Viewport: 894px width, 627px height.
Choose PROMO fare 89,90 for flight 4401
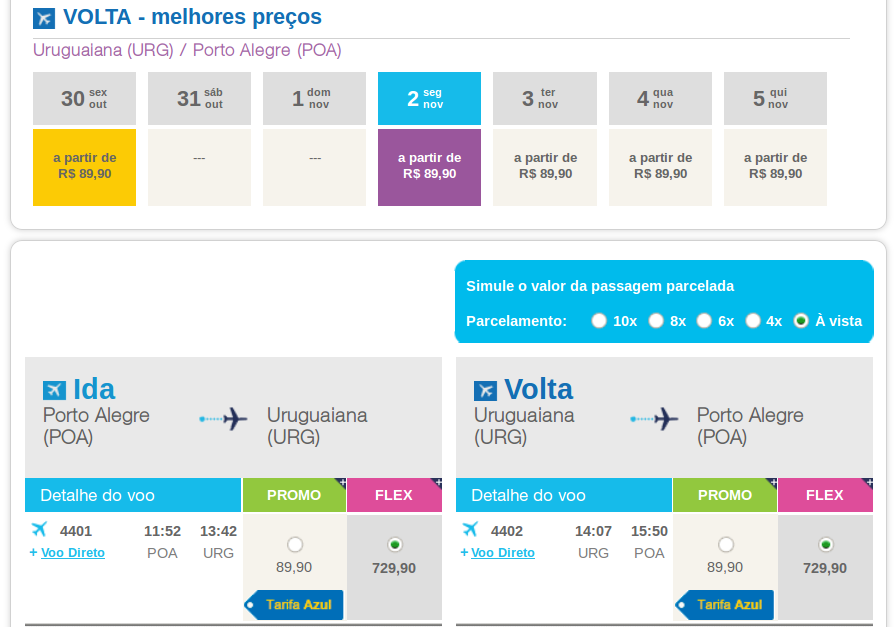pos(295,544)
